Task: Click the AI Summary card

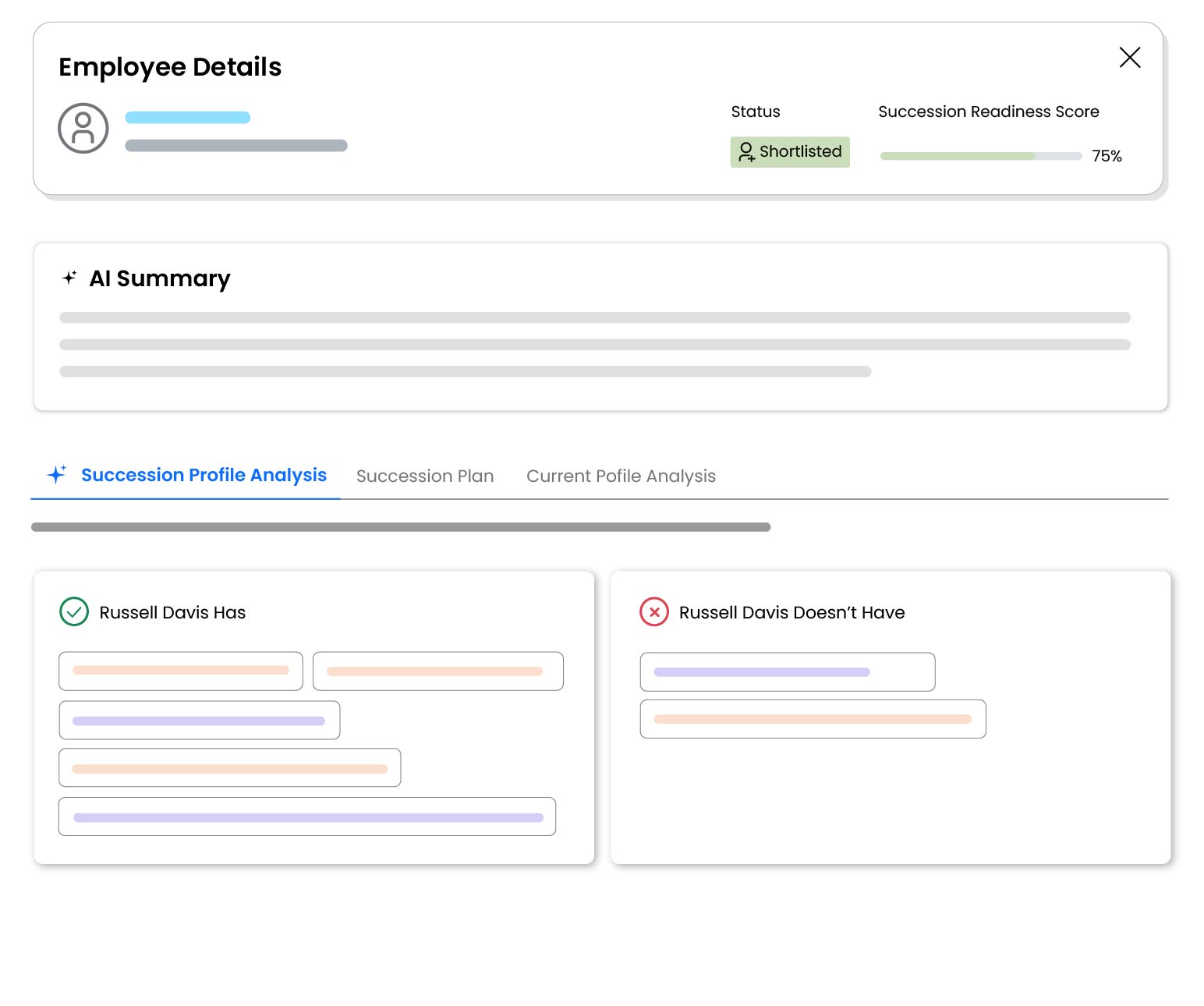Action: [x=600, y=327]
